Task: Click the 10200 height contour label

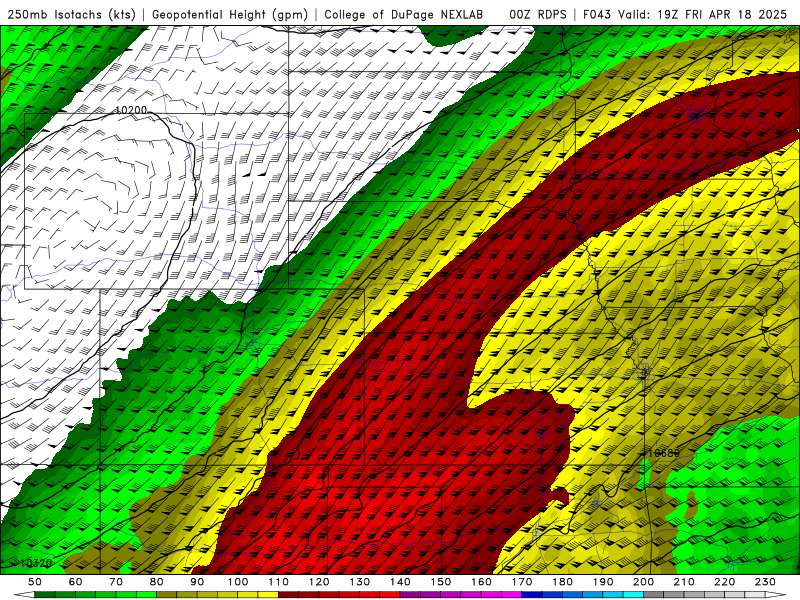Action: (x=131, y=110)
